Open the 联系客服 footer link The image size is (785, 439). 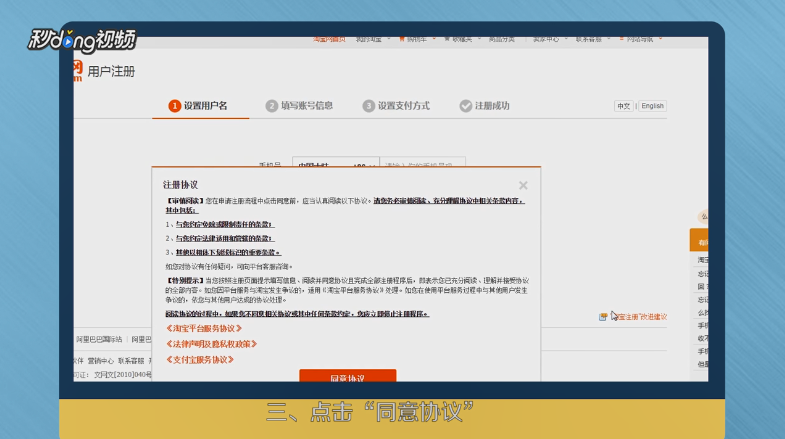click(x=131, y=361)
